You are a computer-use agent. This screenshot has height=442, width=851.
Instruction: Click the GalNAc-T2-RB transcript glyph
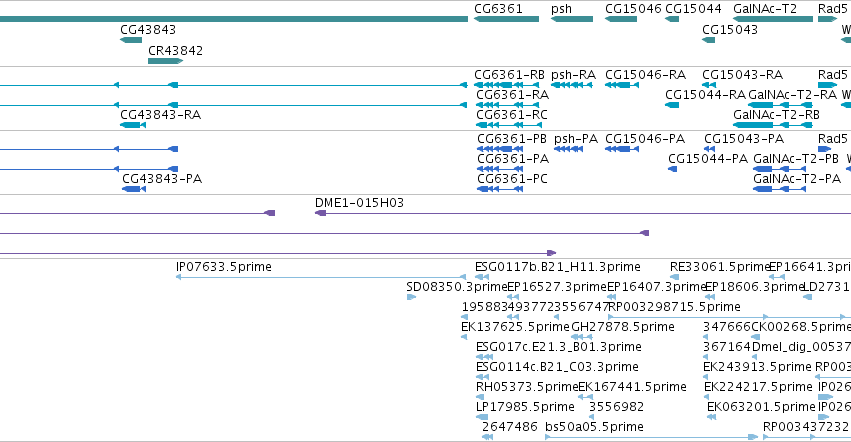(773, 125)
